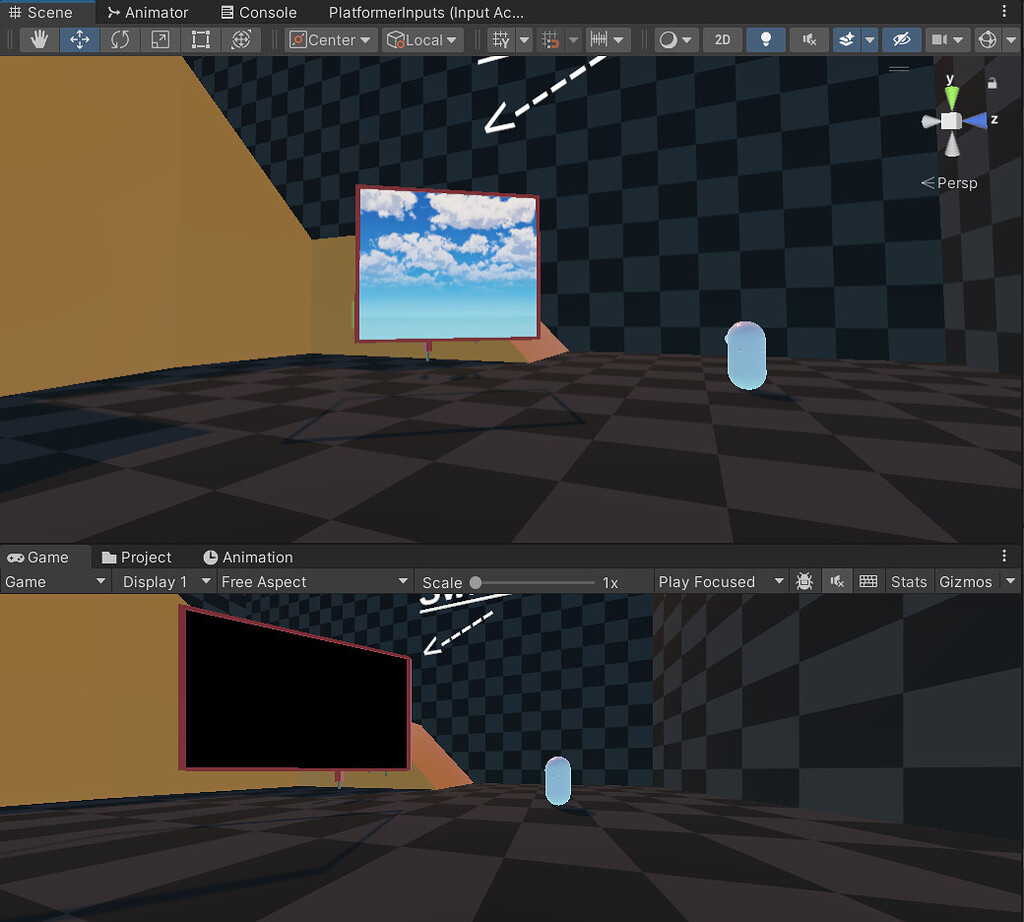
Task: Select the Move tool
Action: 78,39
